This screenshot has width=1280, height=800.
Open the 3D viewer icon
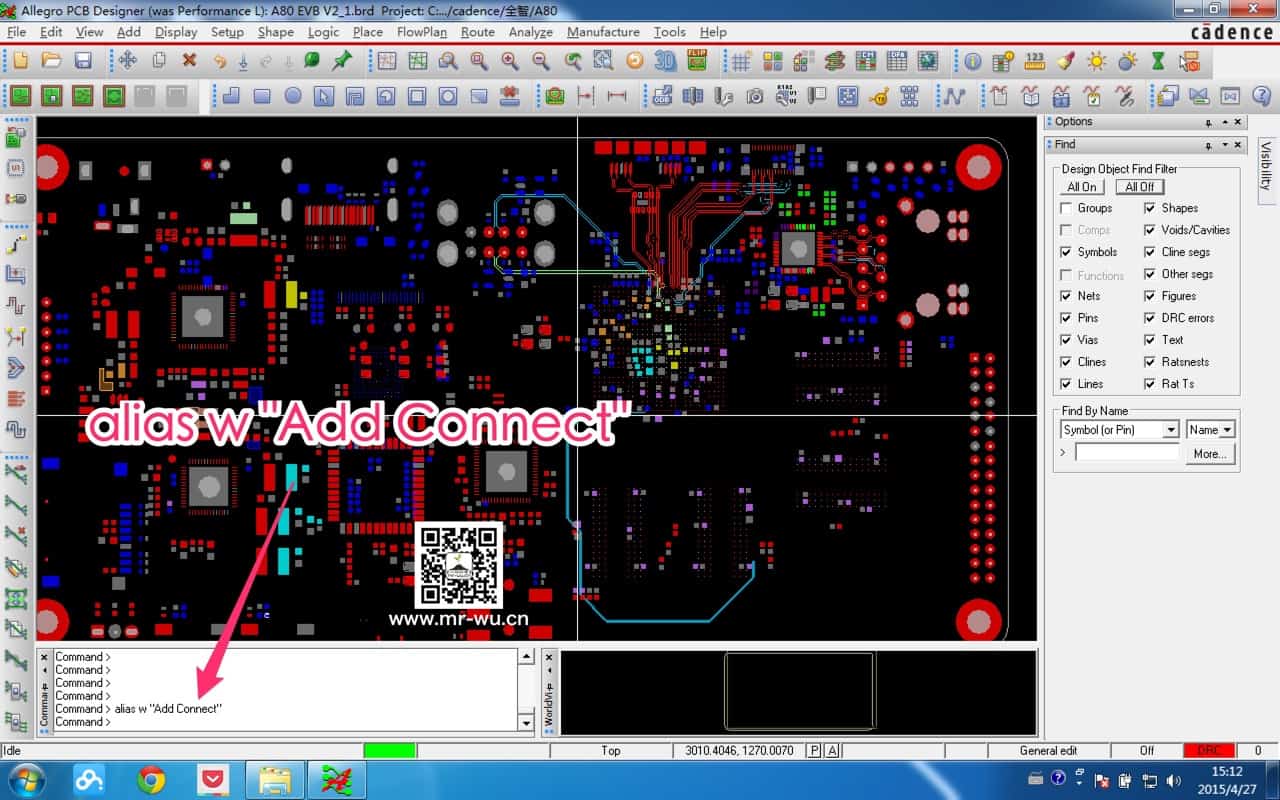point(665,61)
